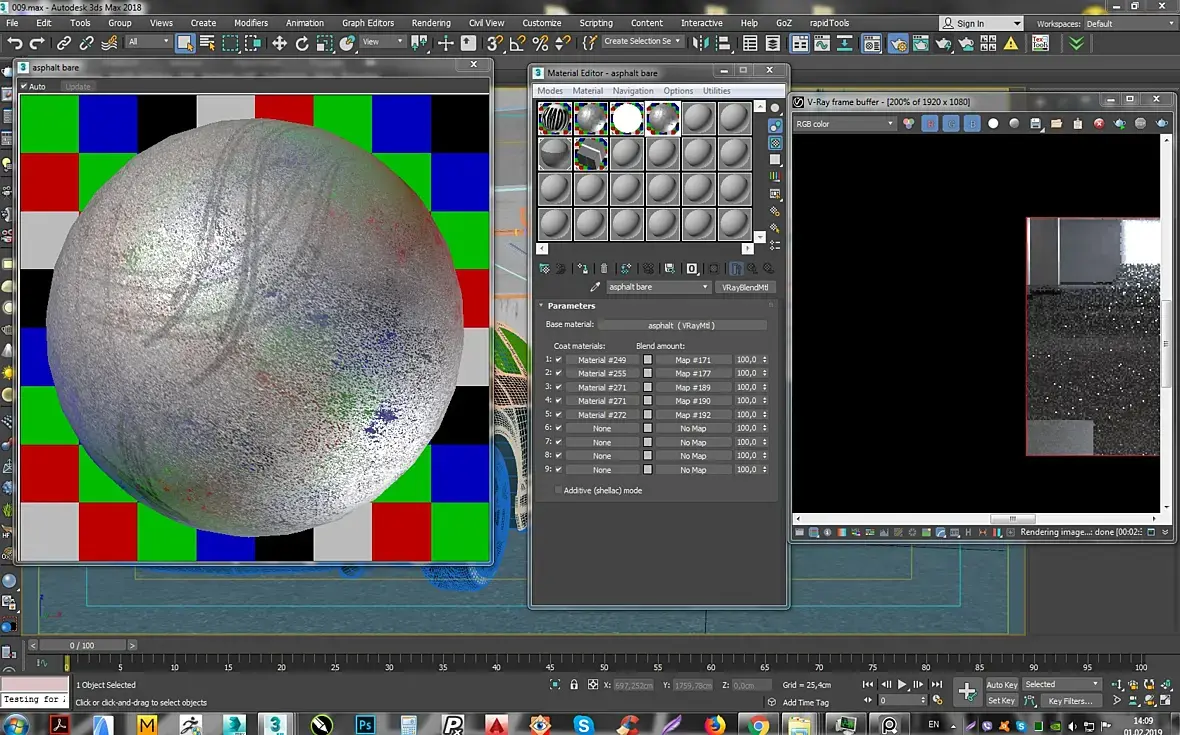Click the Select Object tool

[184, 42]
